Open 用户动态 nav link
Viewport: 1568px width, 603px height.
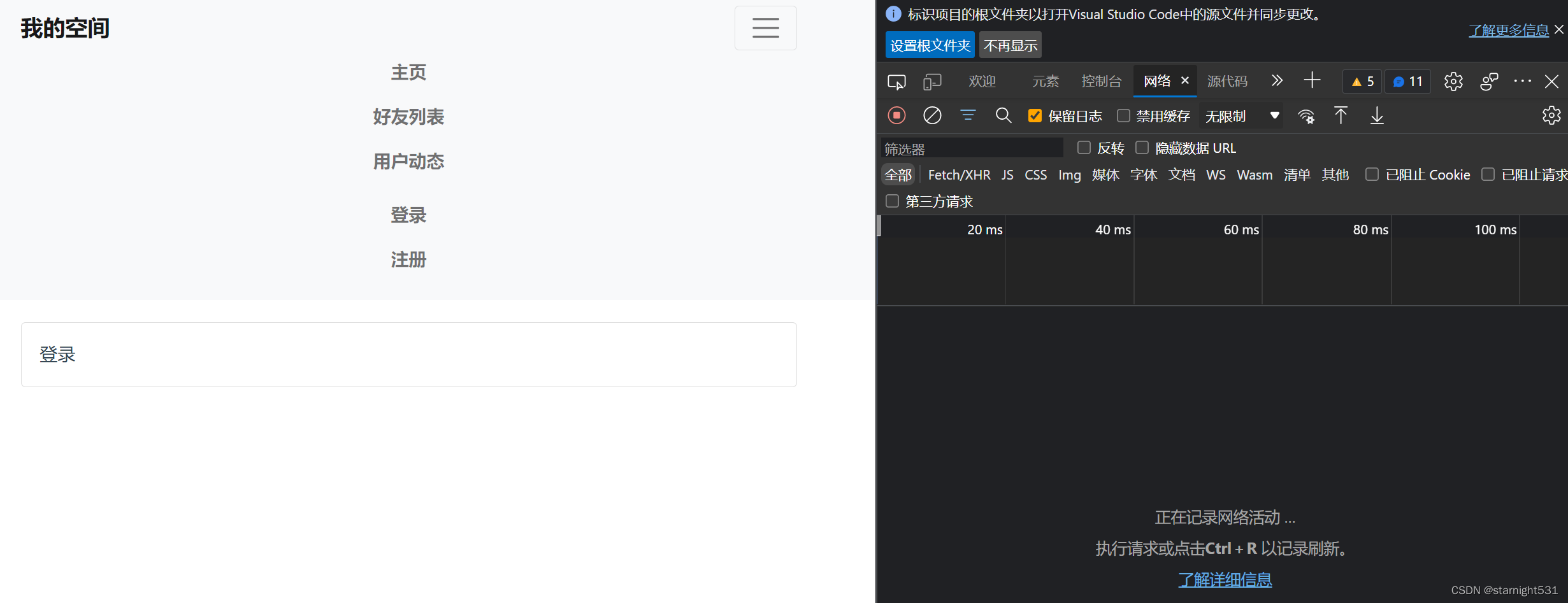point(408,162)
